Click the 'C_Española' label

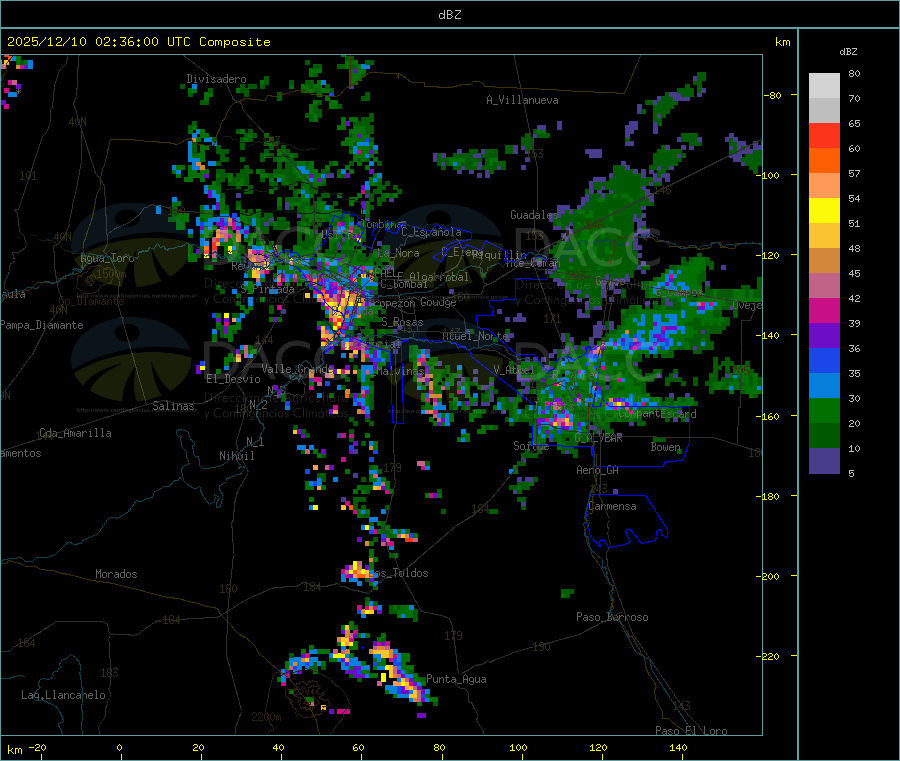(x=431, y=232)
